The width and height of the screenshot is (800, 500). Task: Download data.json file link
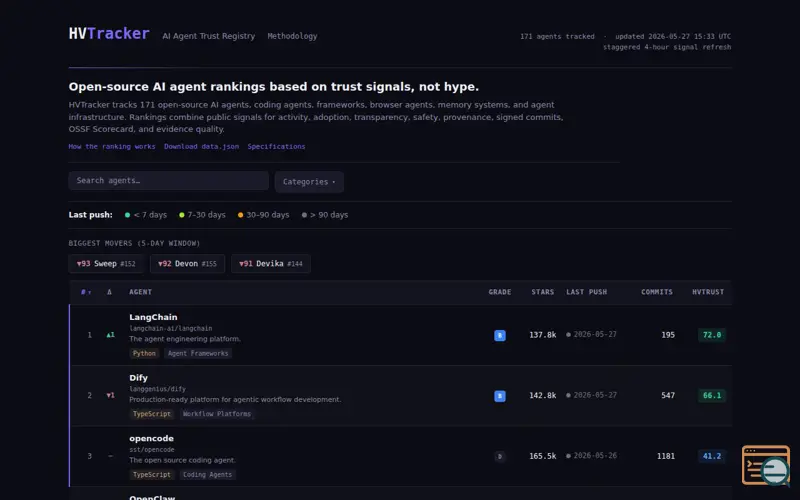(202, 146)
